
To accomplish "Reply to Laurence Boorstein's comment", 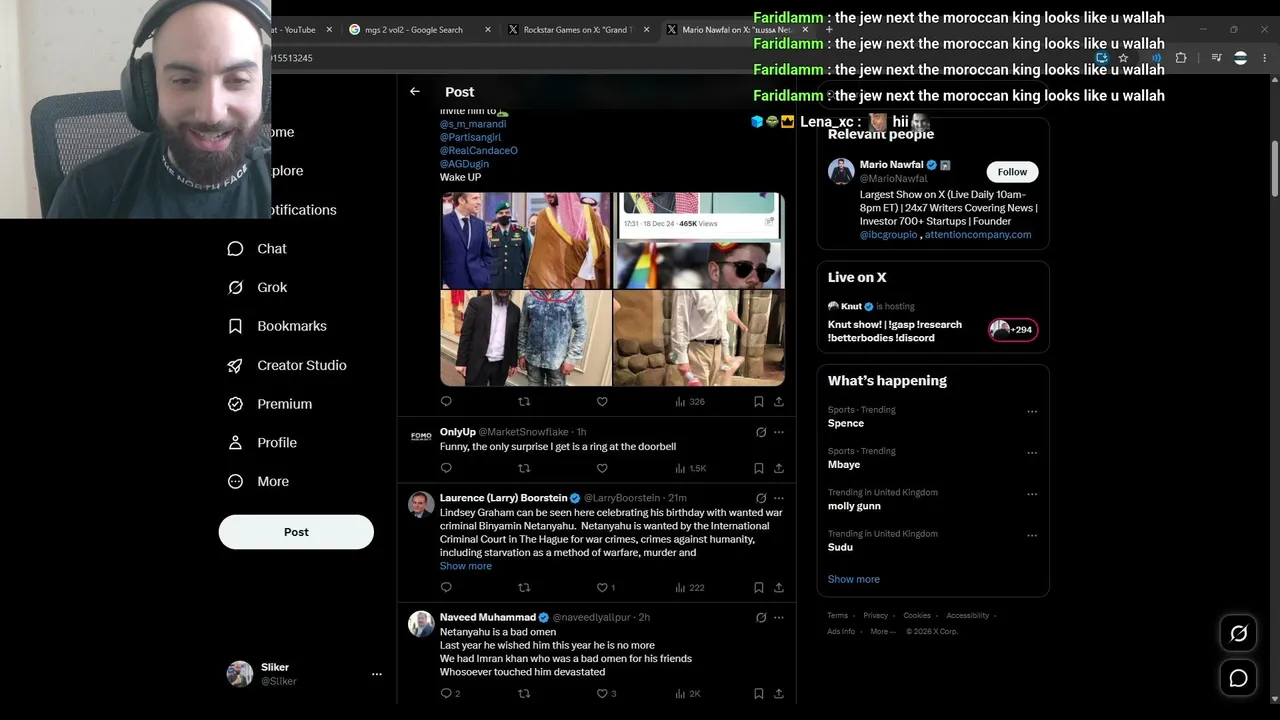I will coord(446,587).
